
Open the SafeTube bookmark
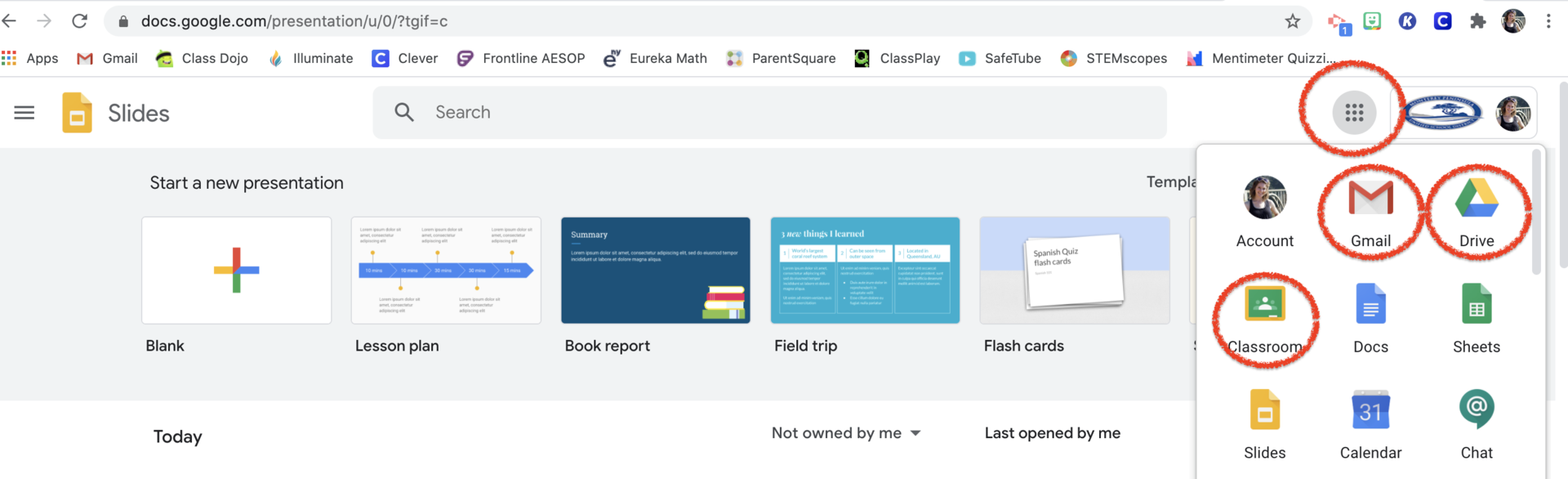point(1000,58)
